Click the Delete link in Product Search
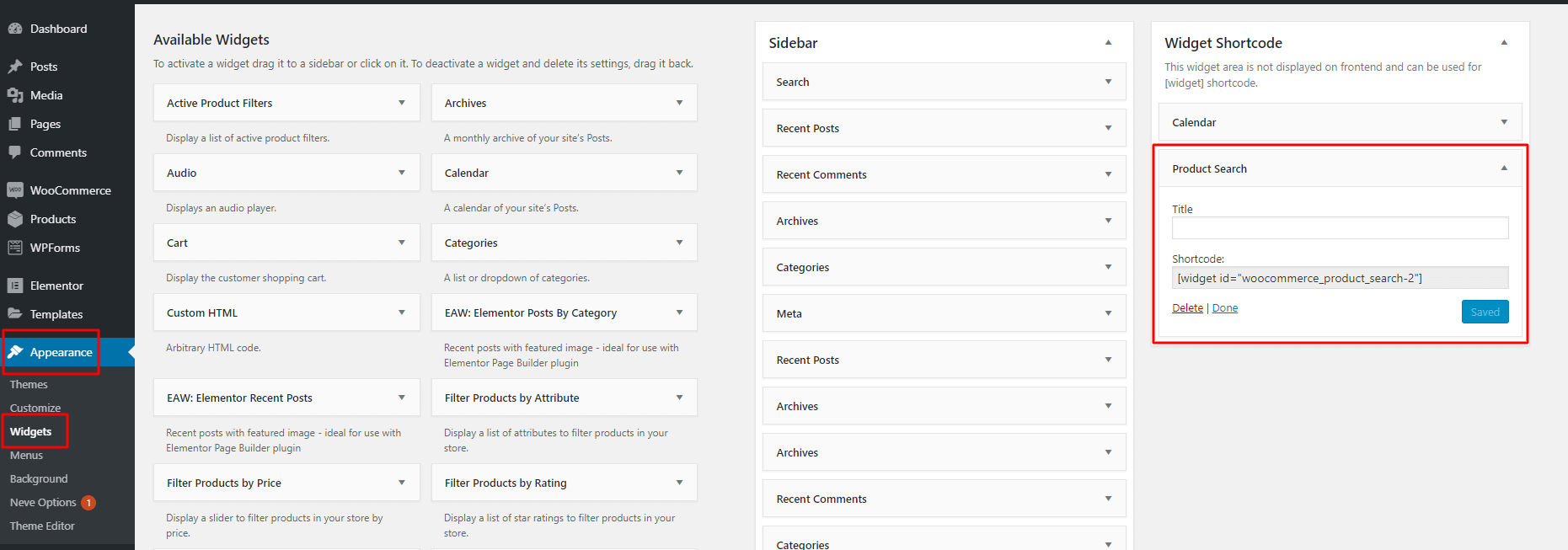This screenshot has width=1568, height=550. (1187, 308)
